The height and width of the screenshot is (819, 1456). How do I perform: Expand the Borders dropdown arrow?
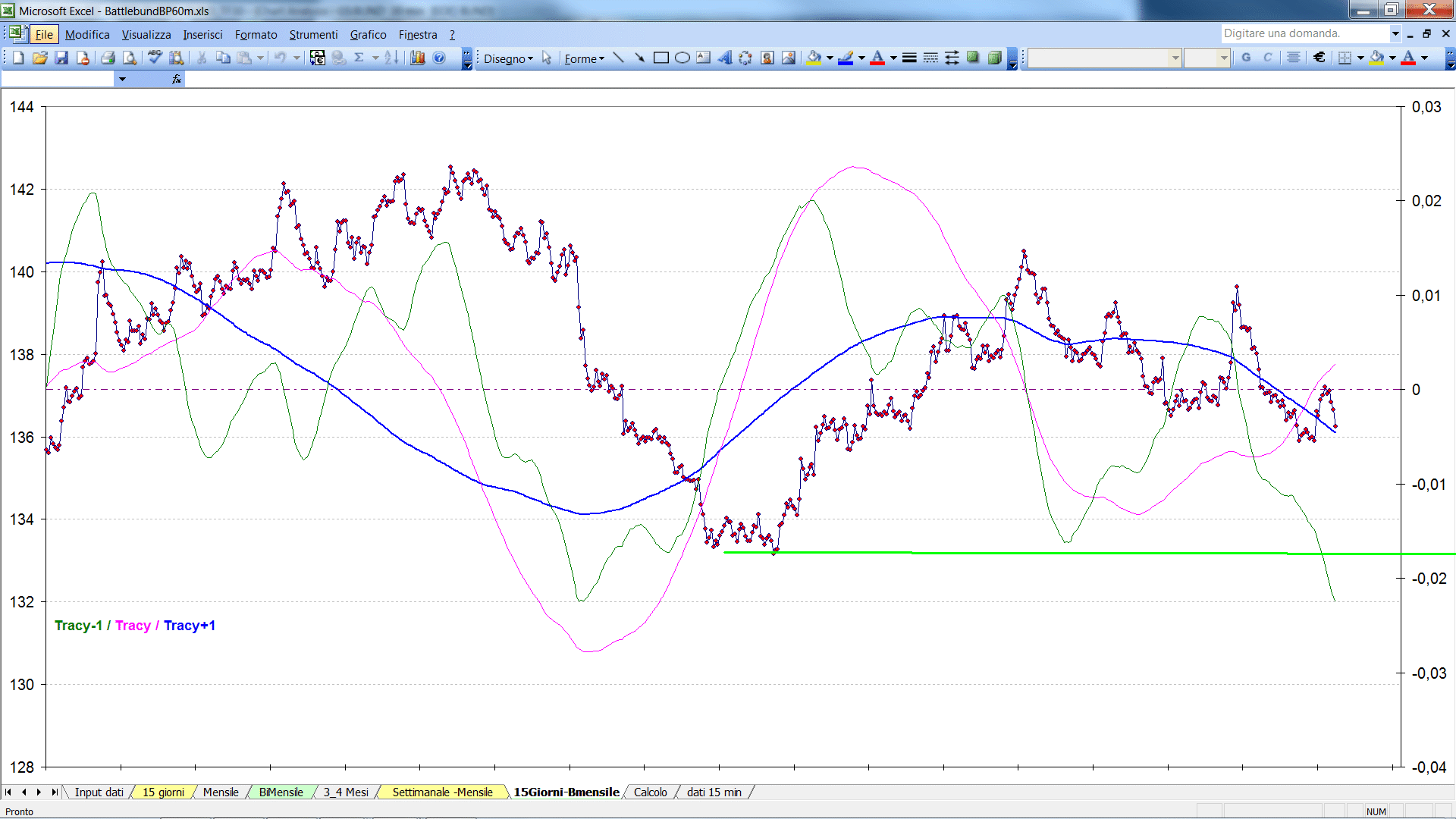tap(1360, 58)
